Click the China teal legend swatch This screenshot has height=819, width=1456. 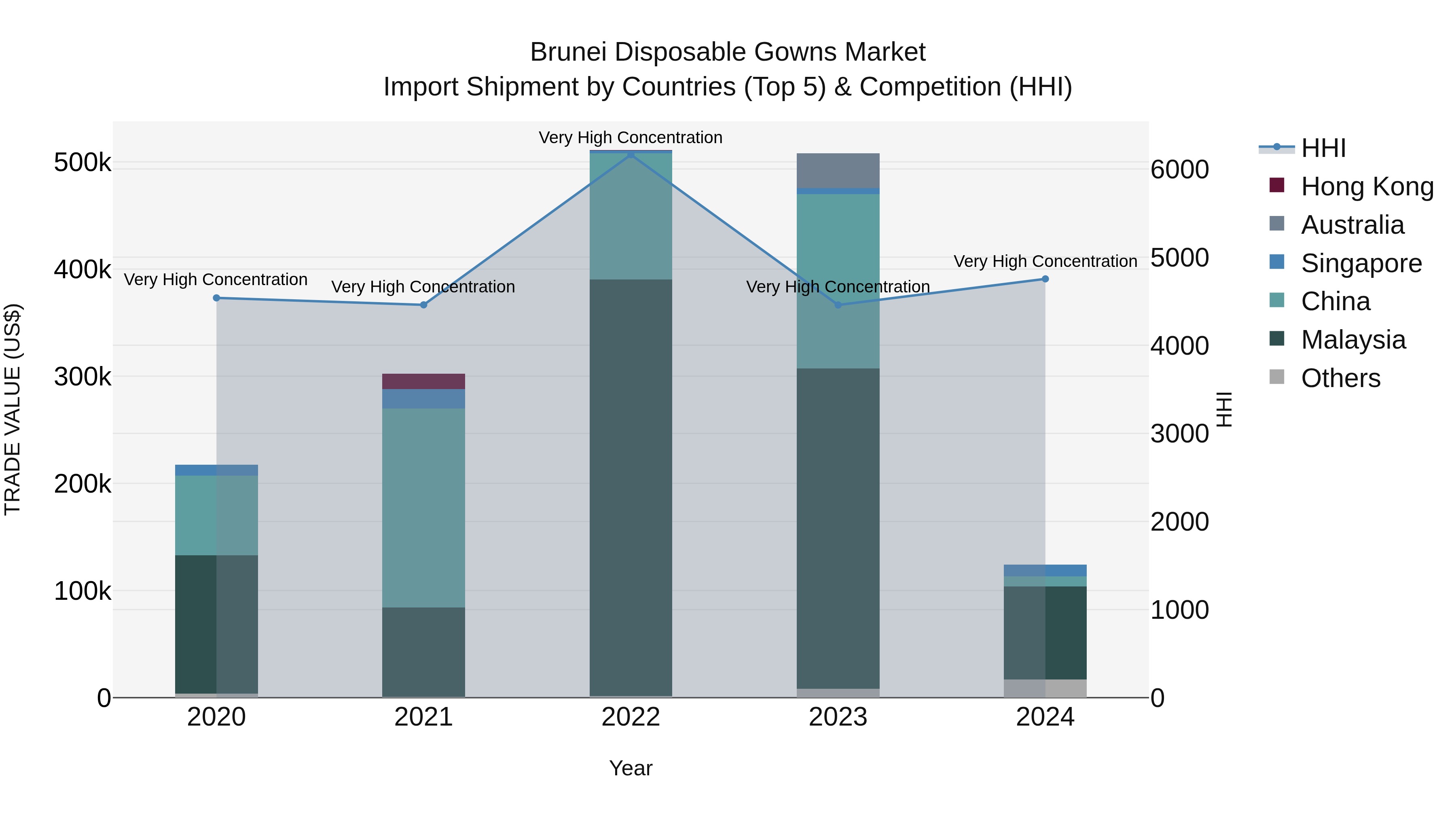click(1277, 301)
